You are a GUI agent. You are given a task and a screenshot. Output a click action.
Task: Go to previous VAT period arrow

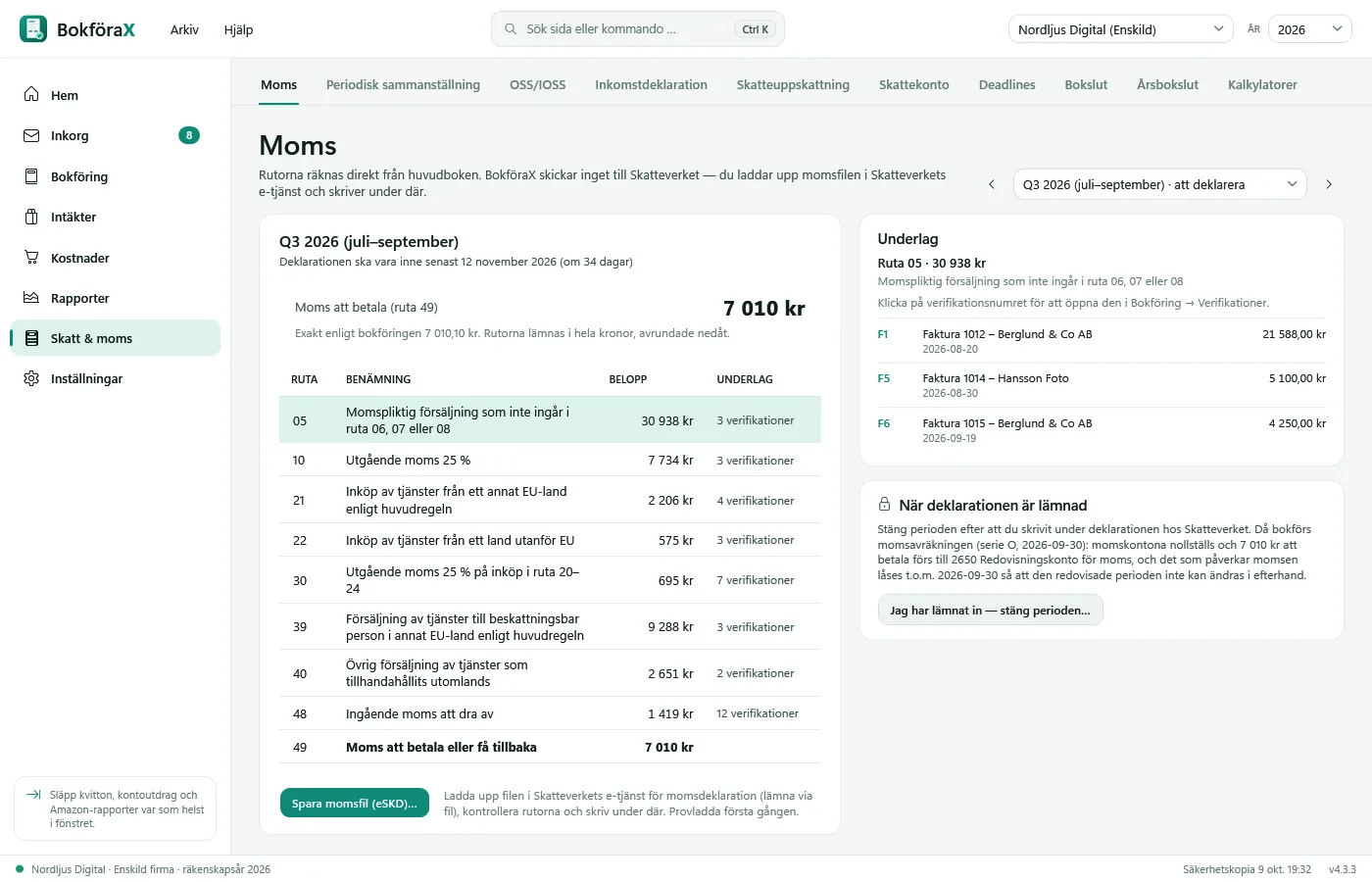coord(992,184)
